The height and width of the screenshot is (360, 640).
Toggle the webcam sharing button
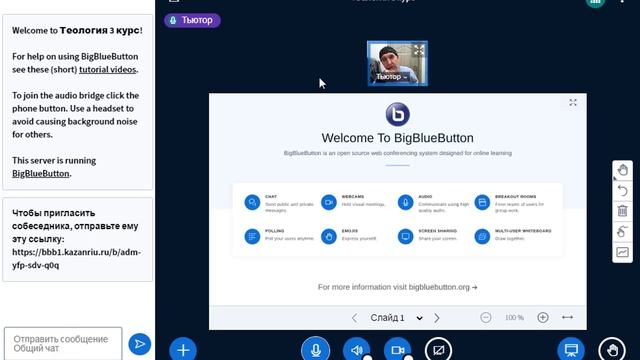point(397,350)
